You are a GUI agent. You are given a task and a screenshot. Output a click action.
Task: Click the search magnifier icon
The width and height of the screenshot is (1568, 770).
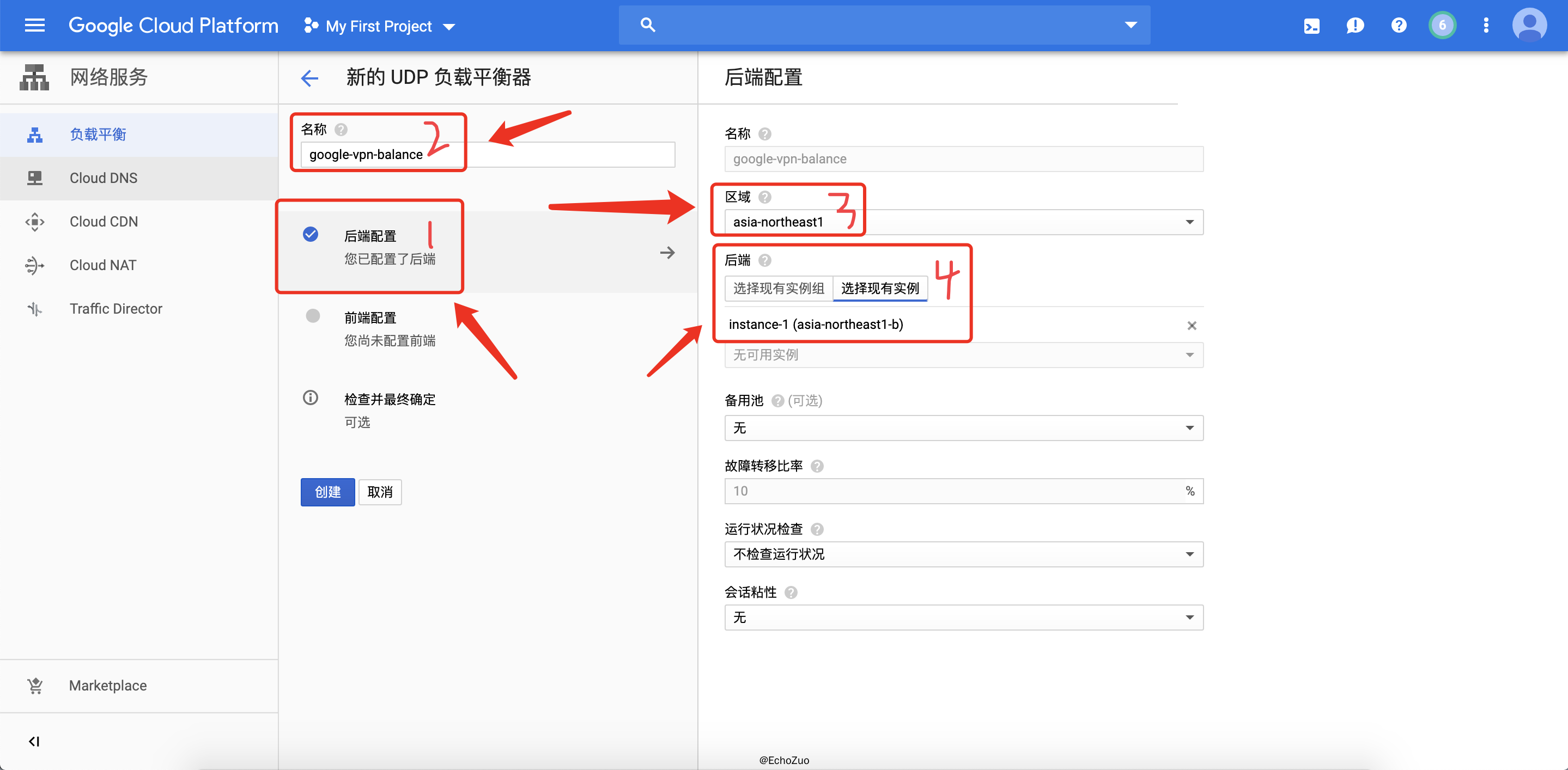coord(648,25)
